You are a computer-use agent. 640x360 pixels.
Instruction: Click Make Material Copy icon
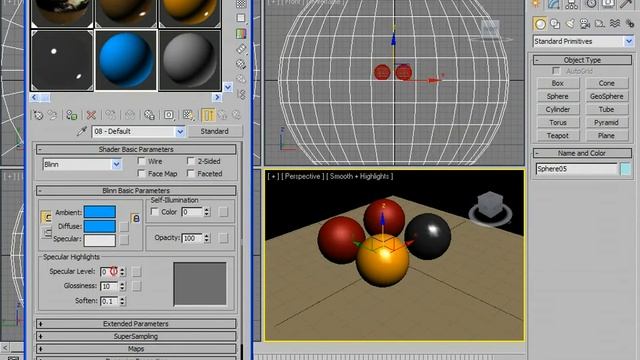pyautogui.click(x=110, y=115)
